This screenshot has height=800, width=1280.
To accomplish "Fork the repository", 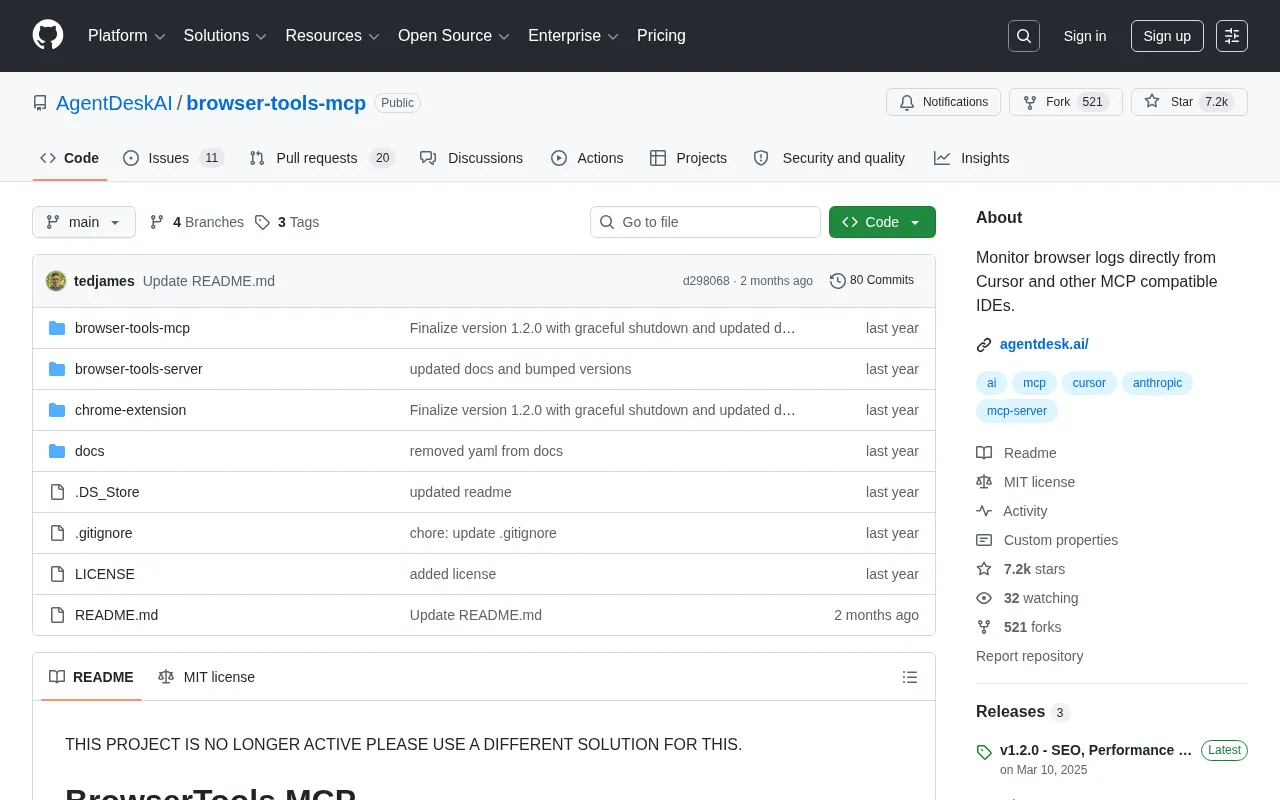I will click(x=1066, y=102).
